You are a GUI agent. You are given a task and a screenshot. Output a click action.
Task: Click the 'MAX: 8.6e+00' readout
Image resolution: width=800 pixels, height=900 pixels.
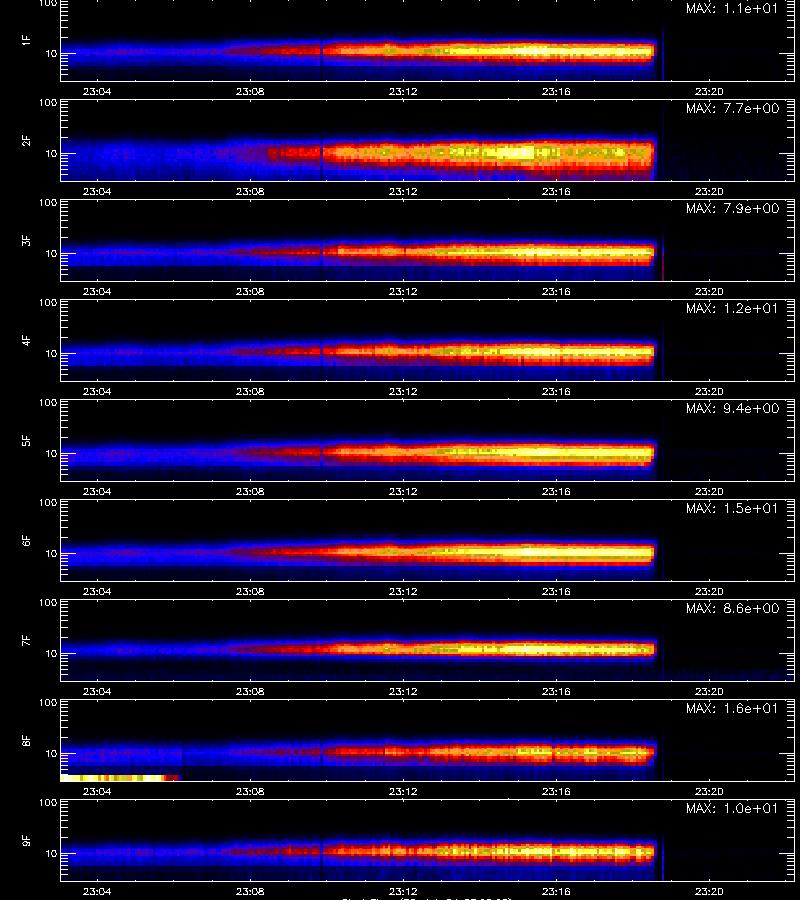click(x=732, y=608)
